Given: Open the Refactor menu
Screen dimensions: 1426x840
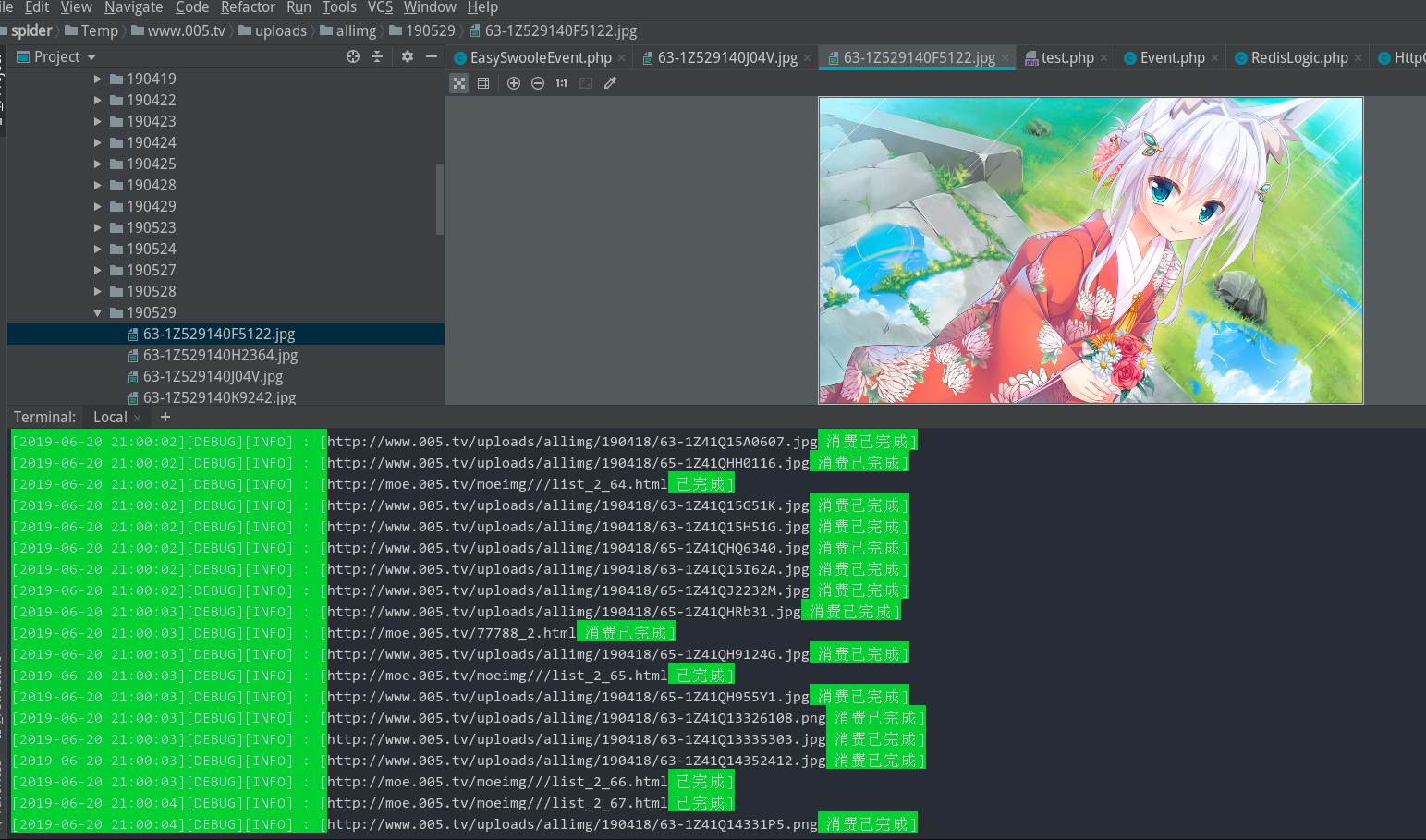Looking at the screenshot, I should [x=248, y=7].
